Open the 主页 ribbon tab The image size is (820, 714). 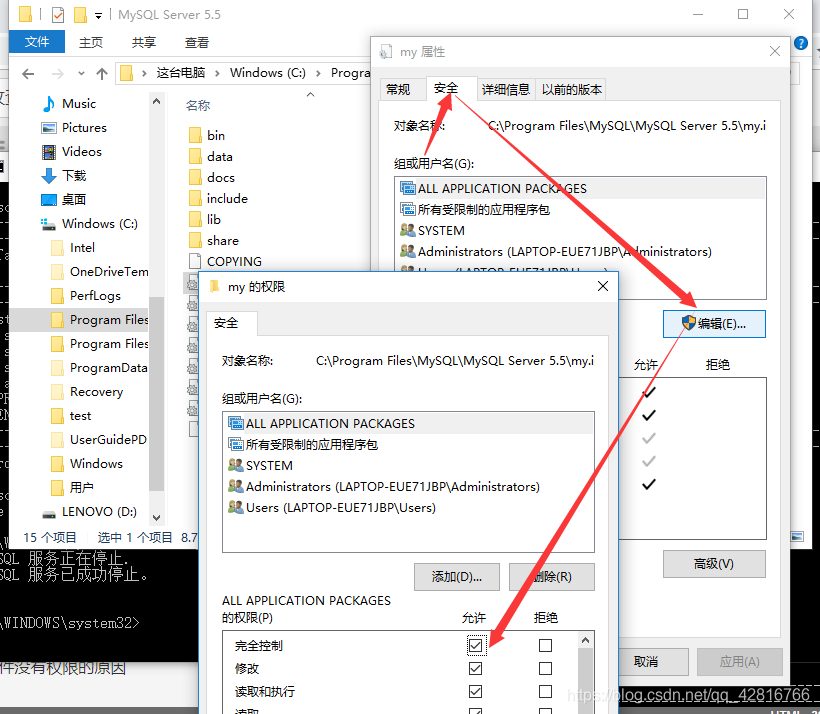coord(91,42)
